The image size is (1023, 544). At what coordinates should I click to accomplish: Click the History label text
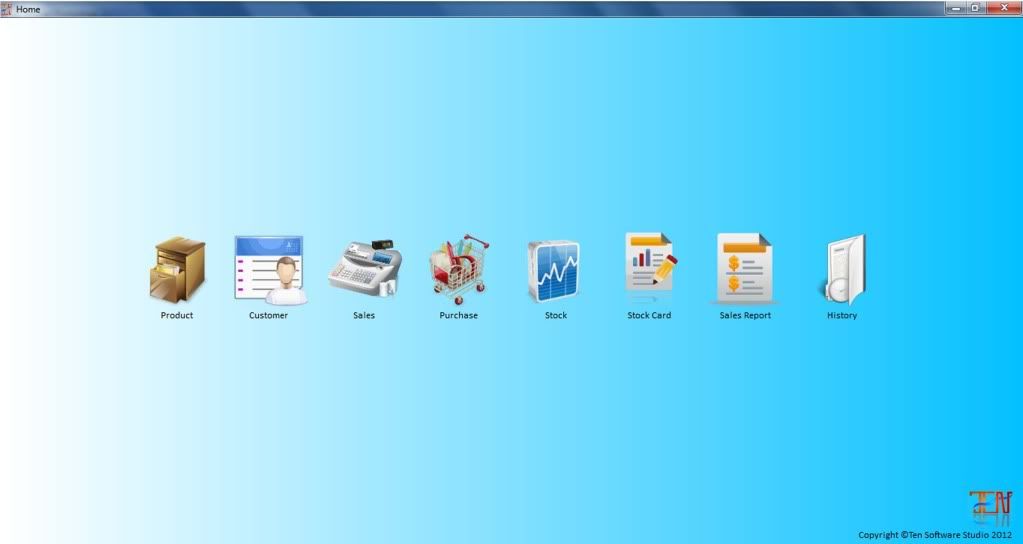point(842,315)
